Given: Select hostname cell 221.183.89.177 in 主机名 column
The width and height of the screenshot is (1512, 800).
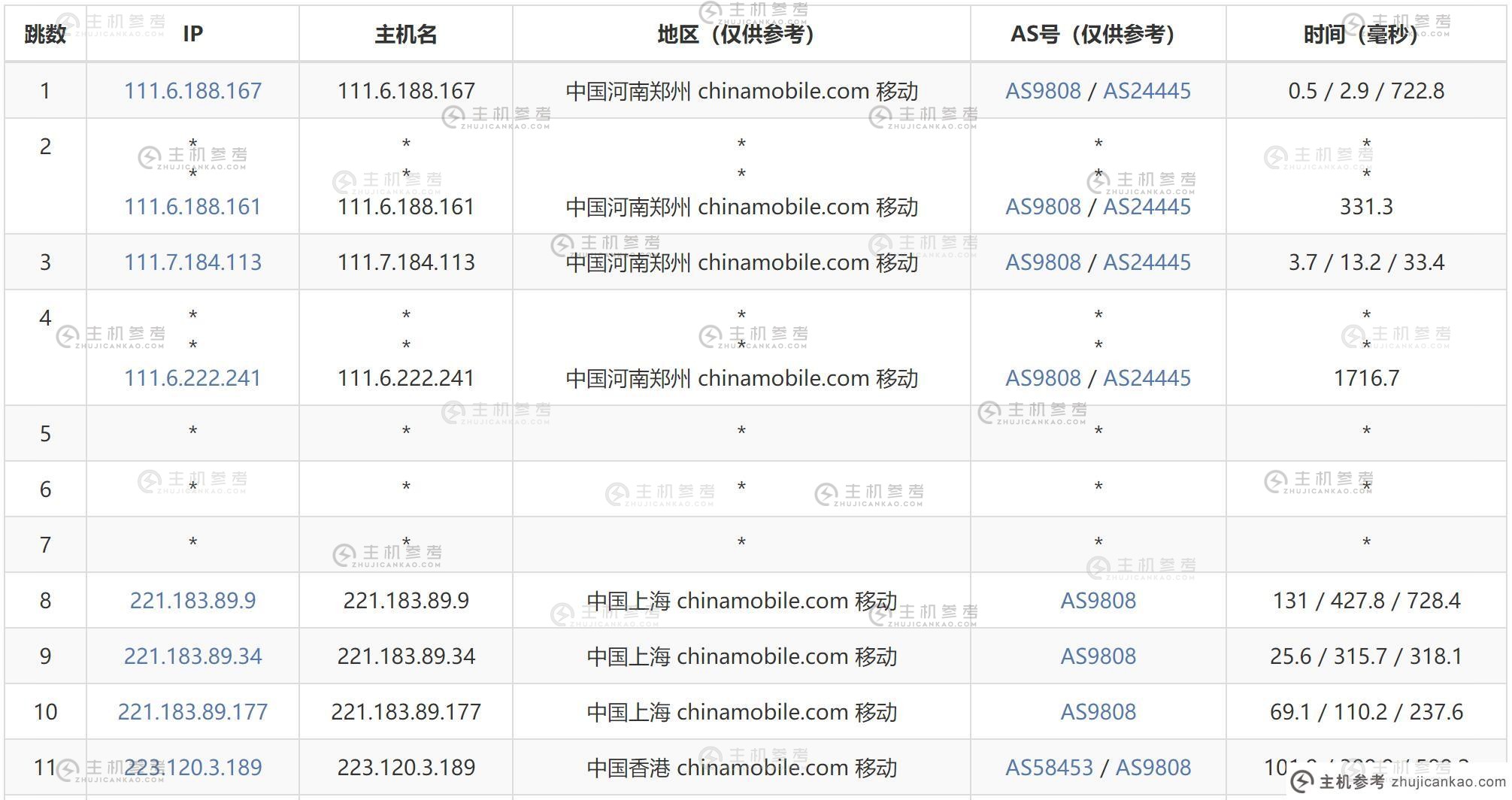Looking at the screenshot, I should click(x=406, y=712).
